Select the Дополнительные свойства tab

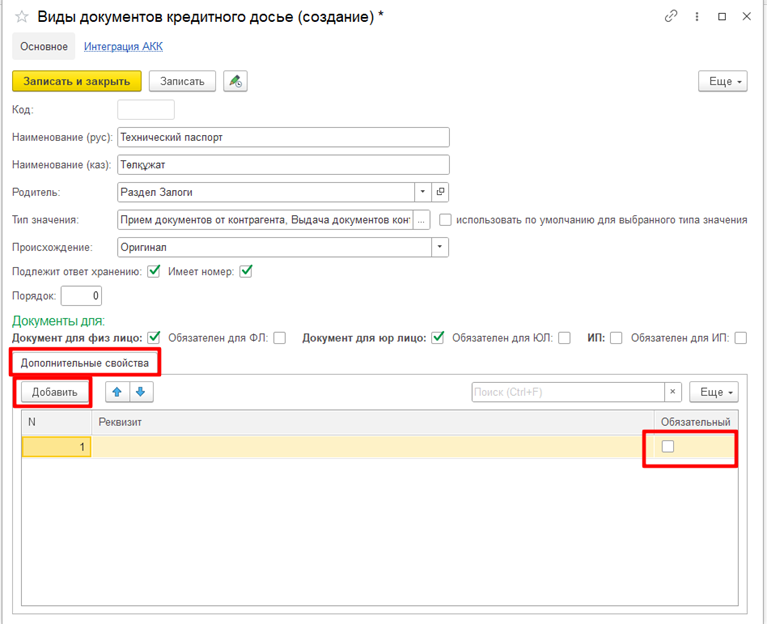tap(85, 363)
